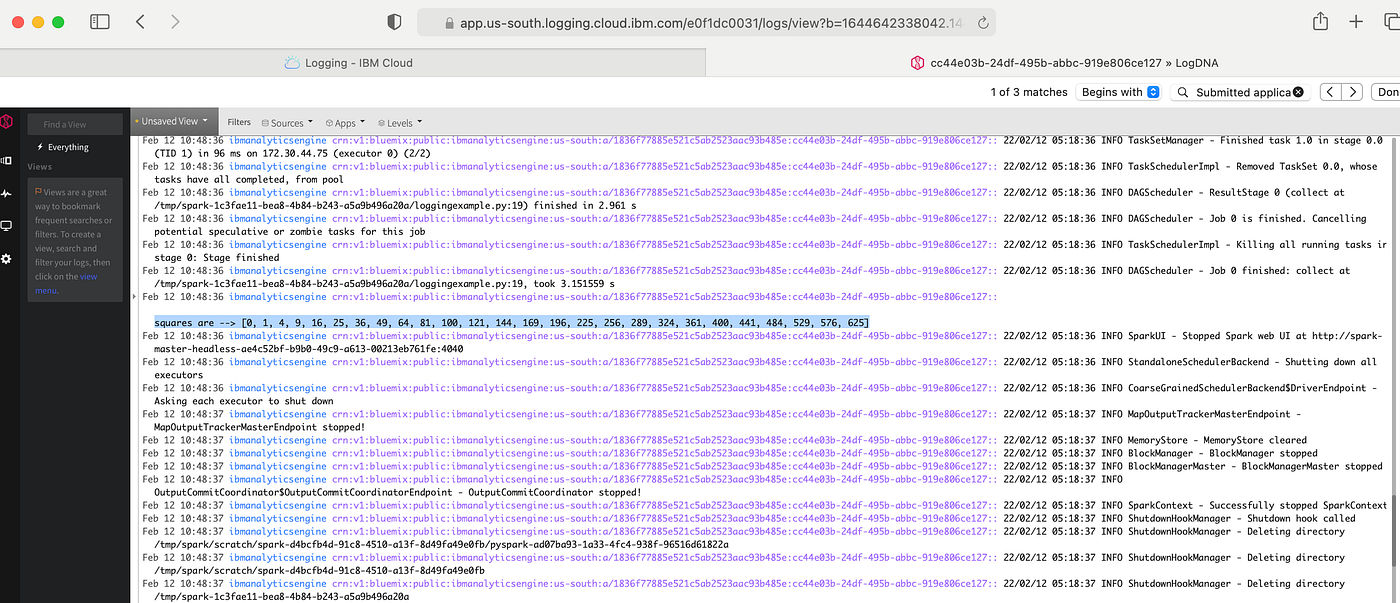Go forward with Safari's forward arrow
This screenshot has width=1400, height=603.
(x=175, y=21)
